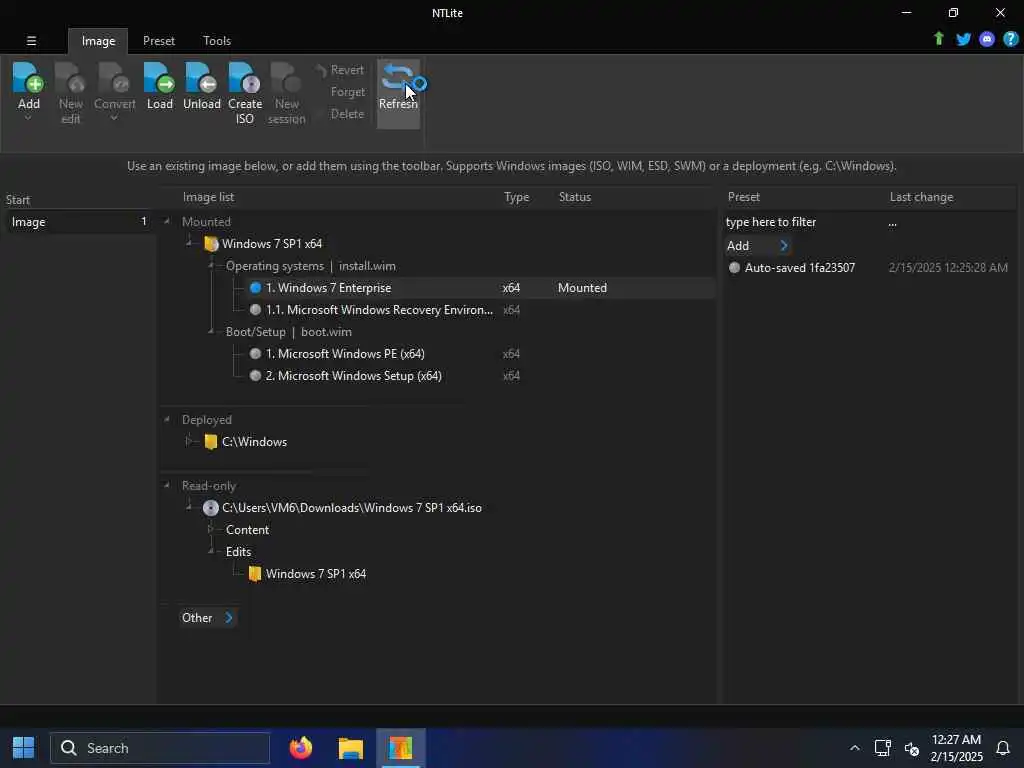Collapse the Mounted group
The image size is (1024, 768).
point(167,221)
